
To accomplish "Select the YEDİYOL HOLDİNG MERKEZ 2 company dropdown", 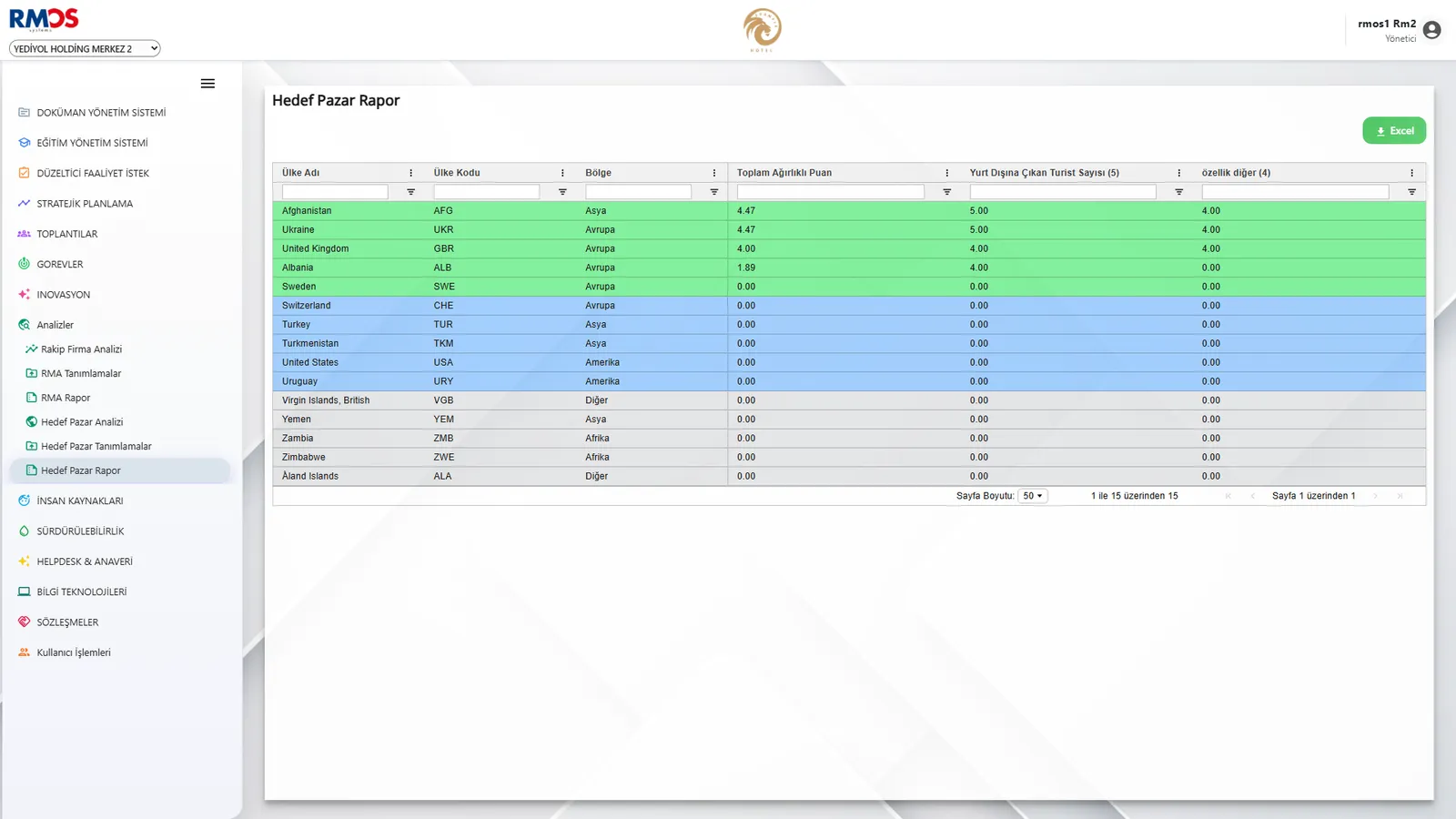I will (85, 49).
